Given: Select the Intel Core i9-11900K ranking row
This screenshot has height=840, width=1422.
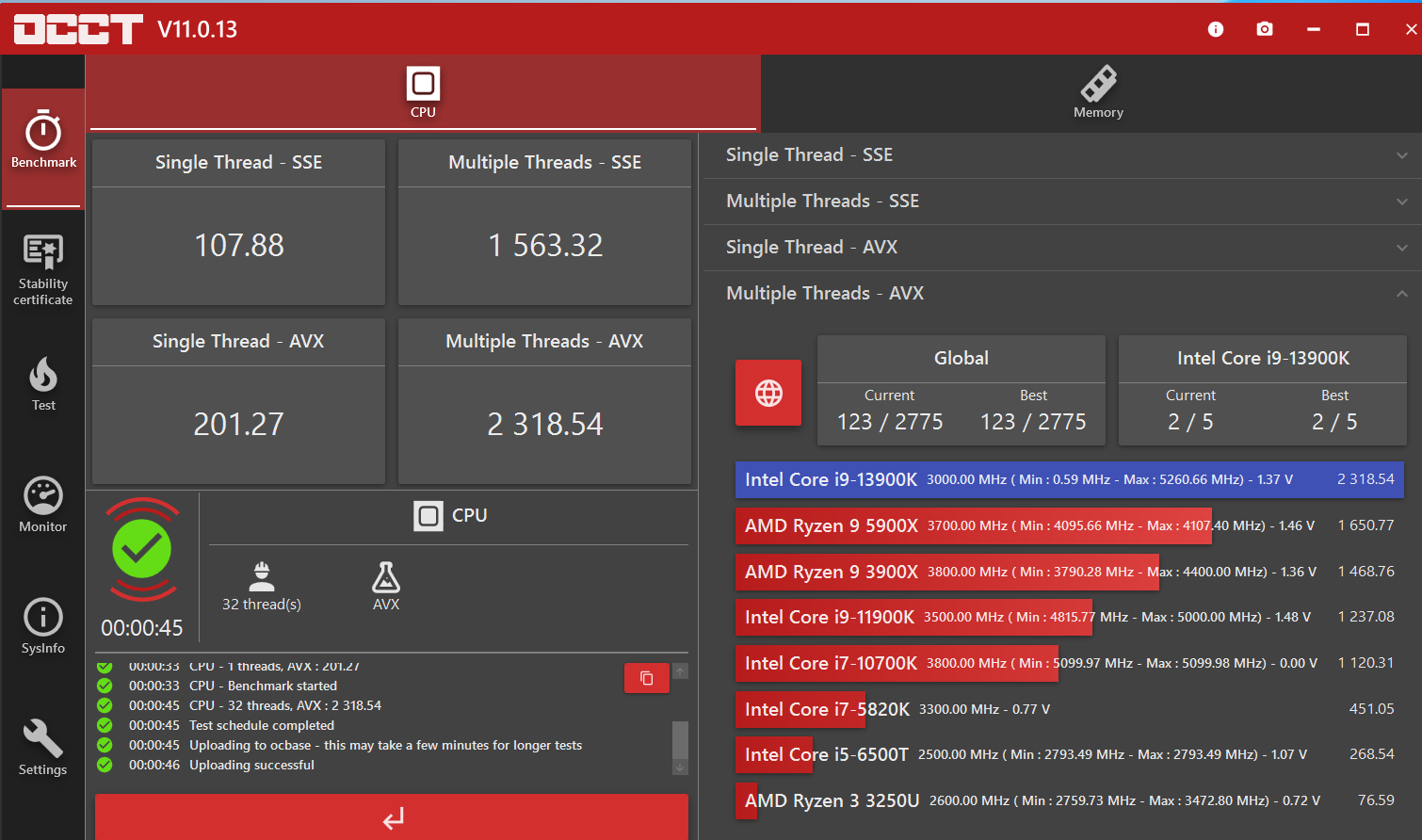Looking at the screenshot, I should [1070, 617].
